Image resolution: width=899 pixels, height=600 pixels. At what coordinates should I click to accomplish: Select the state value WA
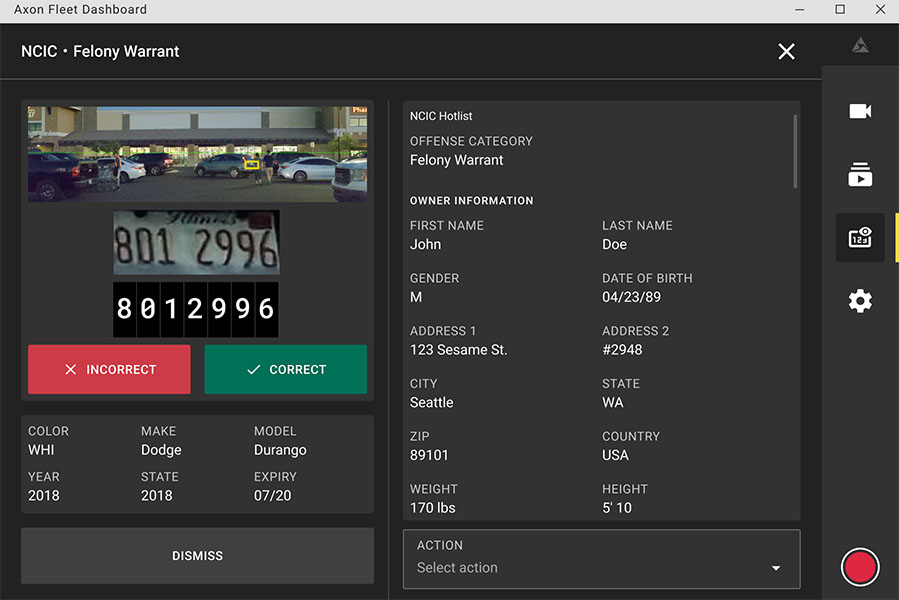point(612,403)
